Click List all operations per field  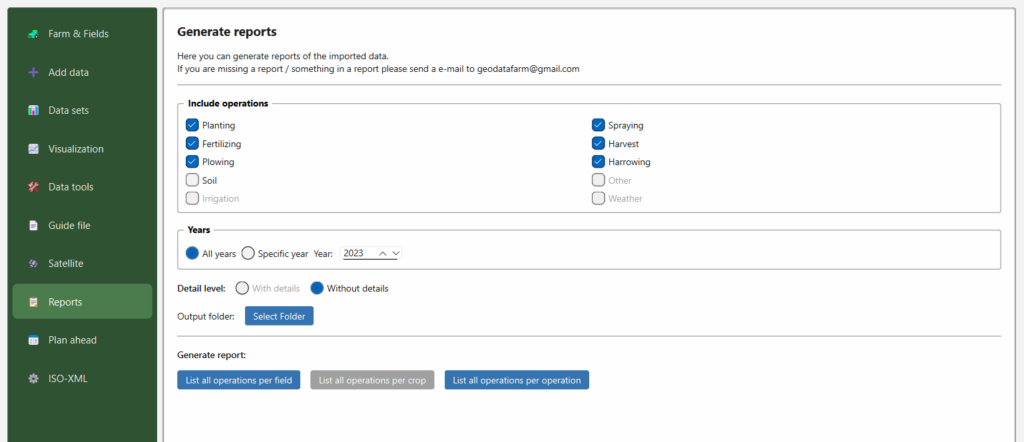point(239,380)
